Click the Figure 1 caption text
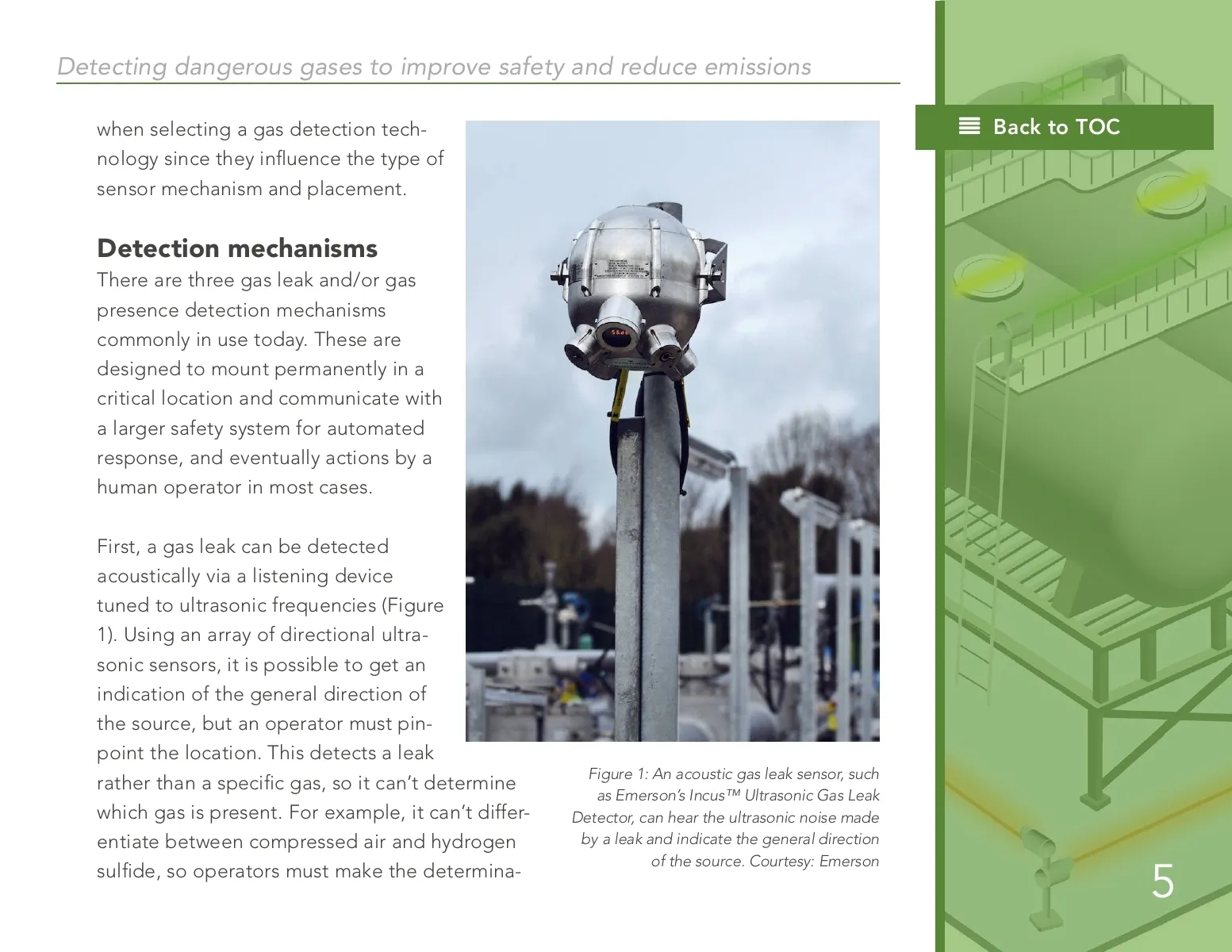The width and height of the screenshot is (1232, 952). pyautogui.click(x=725, y=816)
